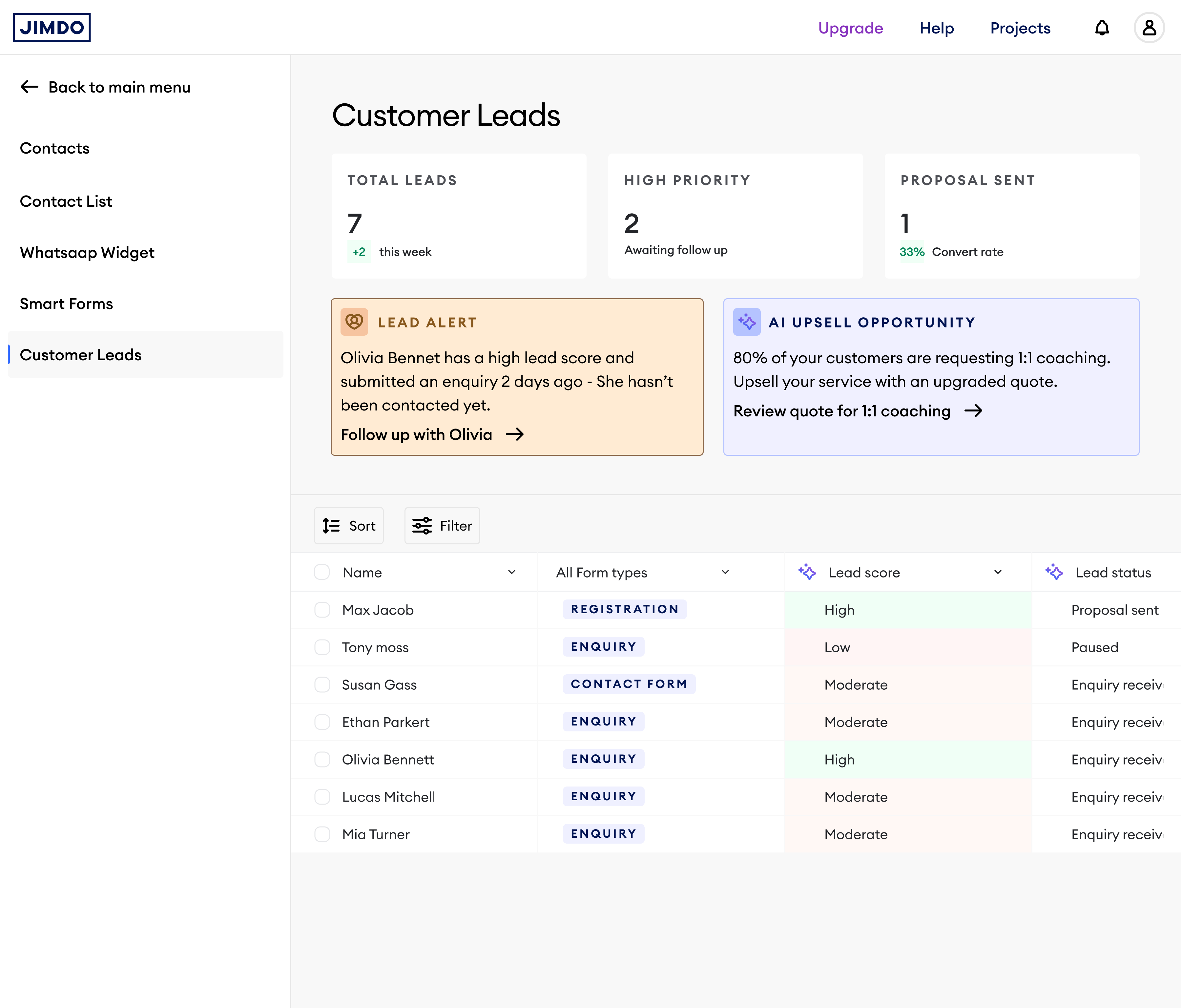Click the High lead score badge for Max Jacob

[x=839, y=609]
